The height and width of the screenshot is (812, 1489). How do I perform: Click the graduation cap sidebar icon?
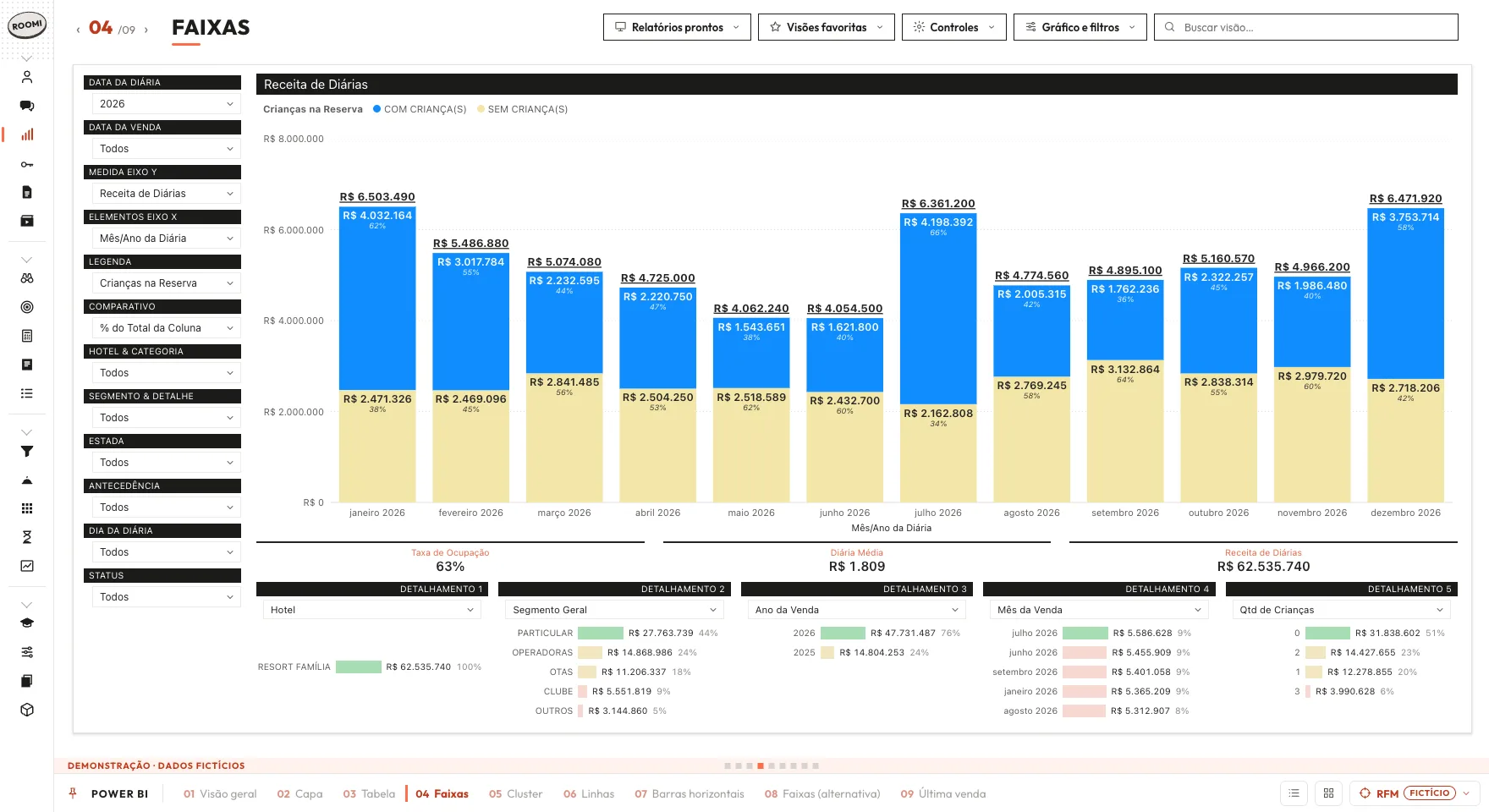tap(27, 623)
